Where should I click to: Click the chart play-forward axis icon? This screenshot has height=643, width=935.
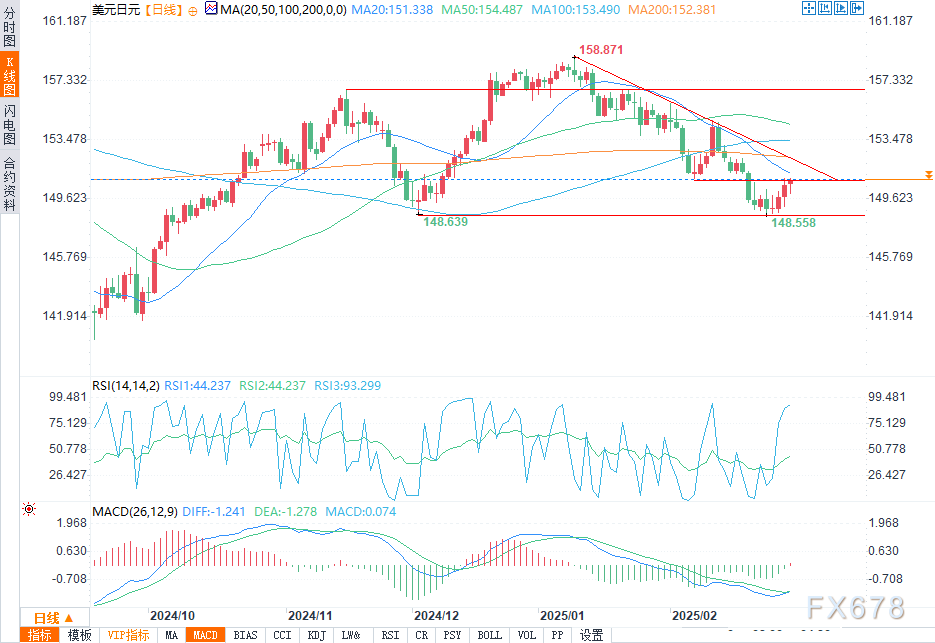(x=841, y=8)
